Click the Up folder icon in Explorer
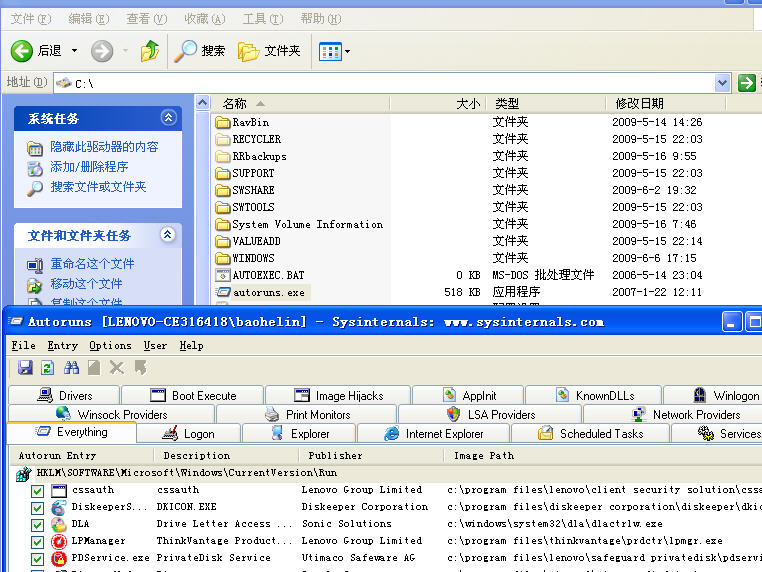The image size is (762, 572). click(150, 51)
